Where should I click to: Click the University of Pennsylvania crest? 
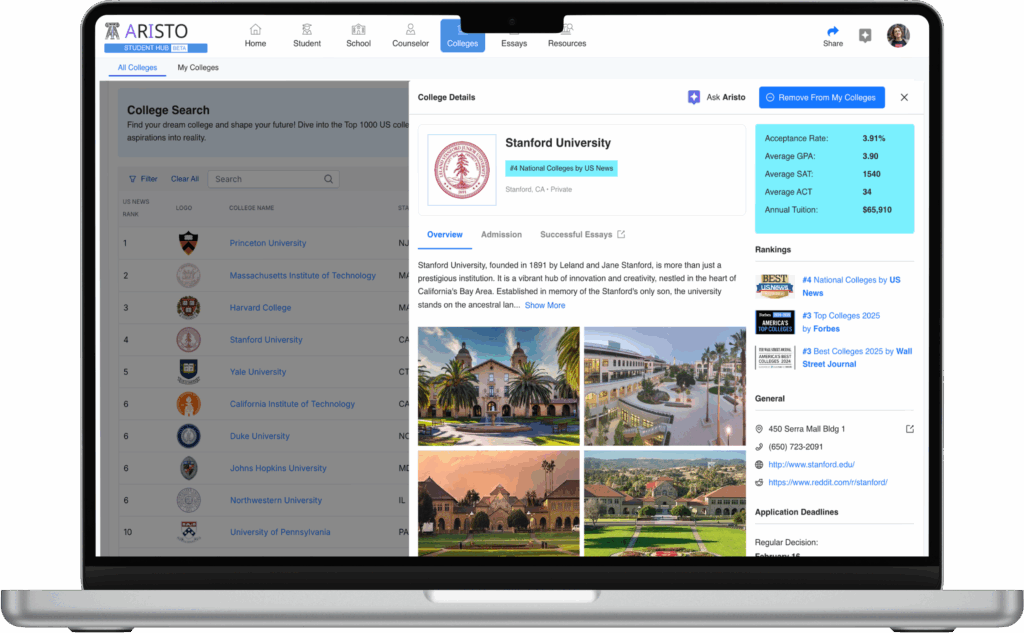[x=188, y=532]
